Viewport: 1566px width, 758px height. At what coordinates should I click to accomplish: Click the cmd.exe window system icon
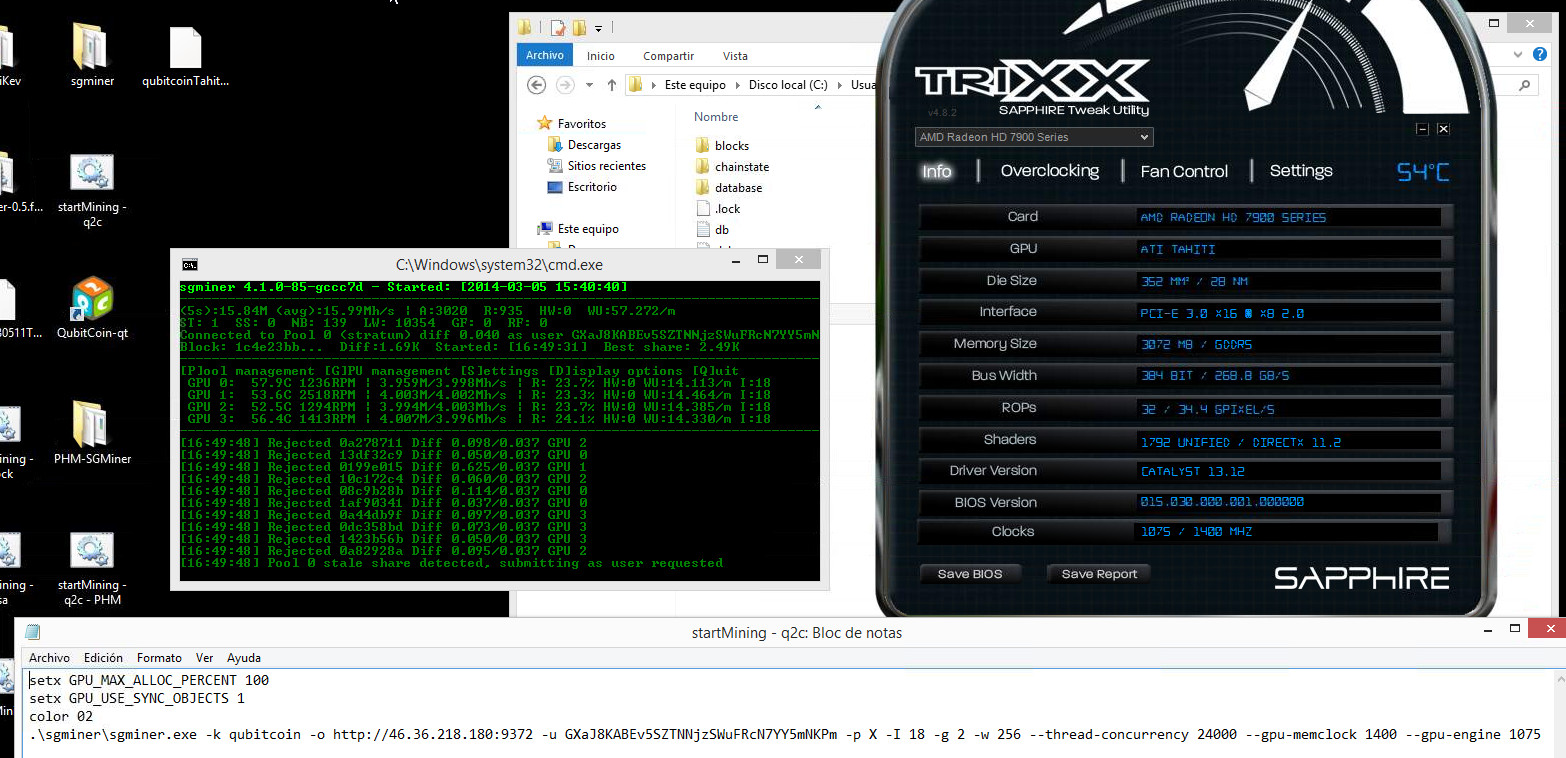pos(189,264)
